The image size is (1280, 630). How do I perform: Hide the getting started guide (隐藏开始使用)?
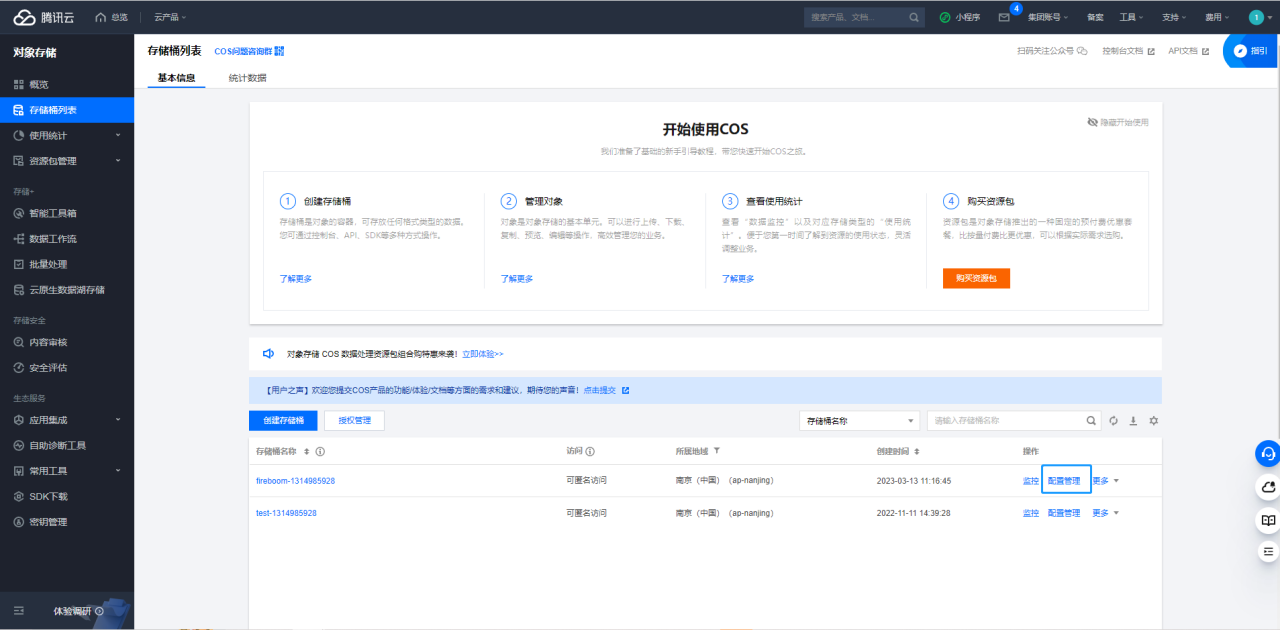1118,122
